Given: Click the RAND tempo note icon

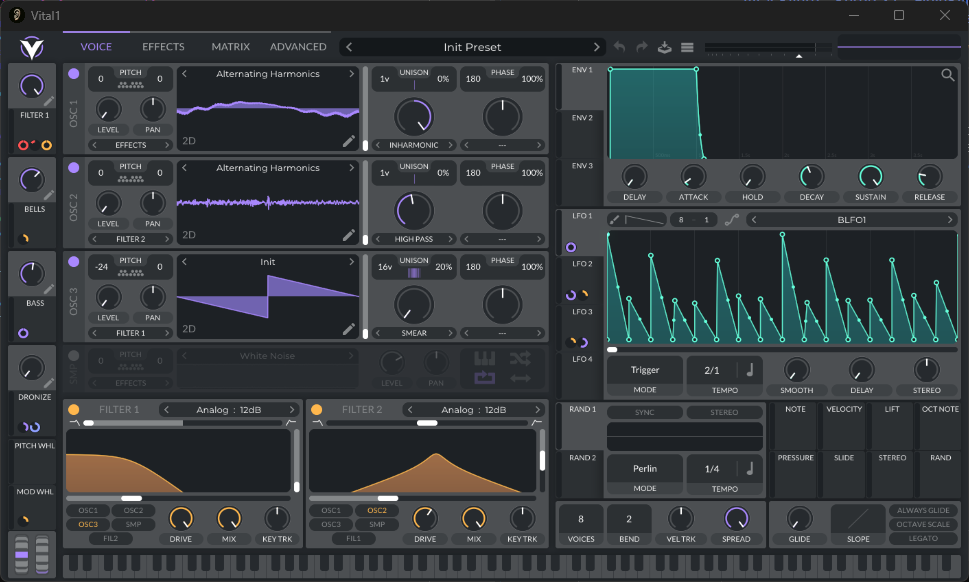Looking at the screenshot, I should (750, 468).
